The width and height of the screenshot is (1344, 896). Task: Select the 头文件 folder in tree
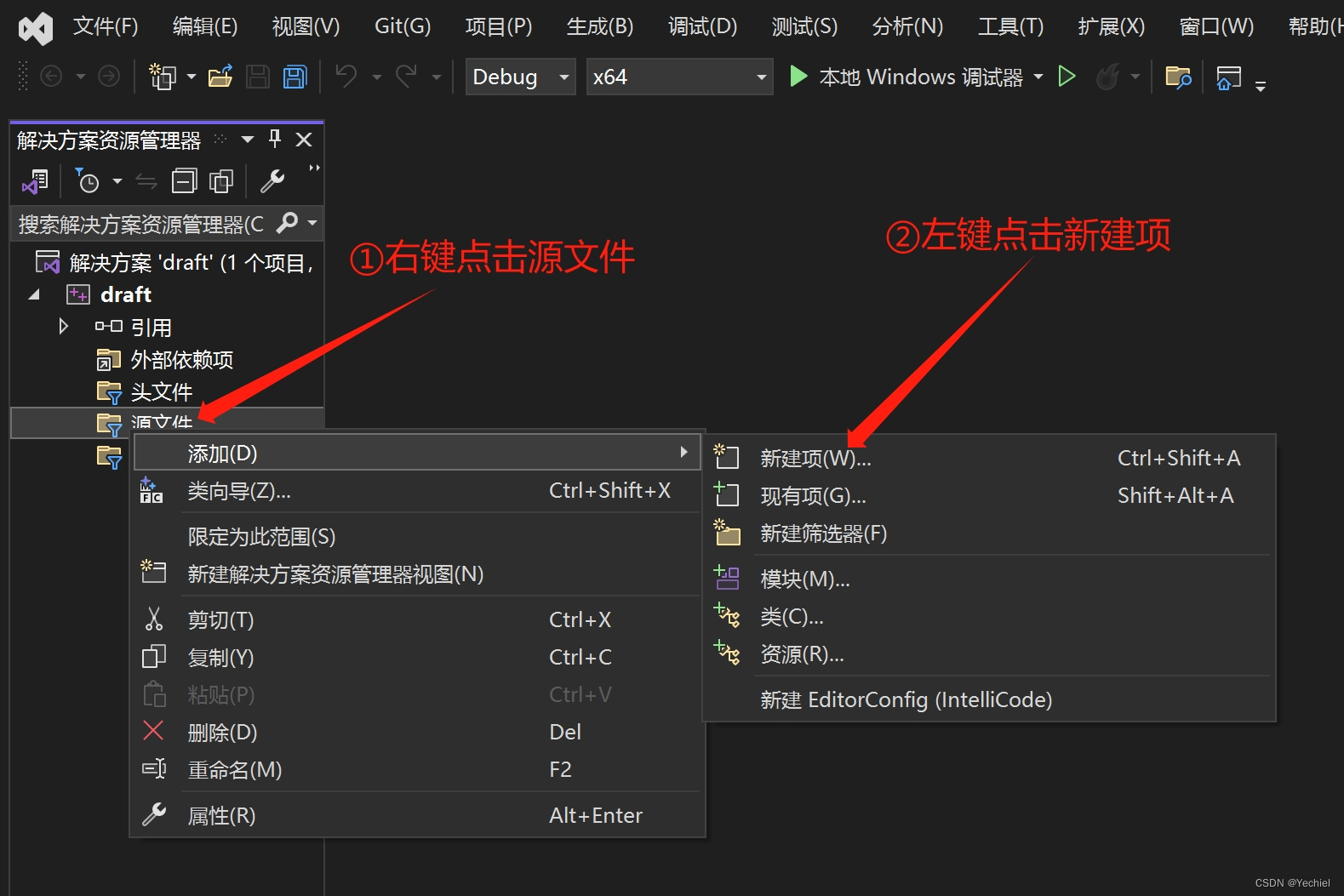(x=162, y=391)
